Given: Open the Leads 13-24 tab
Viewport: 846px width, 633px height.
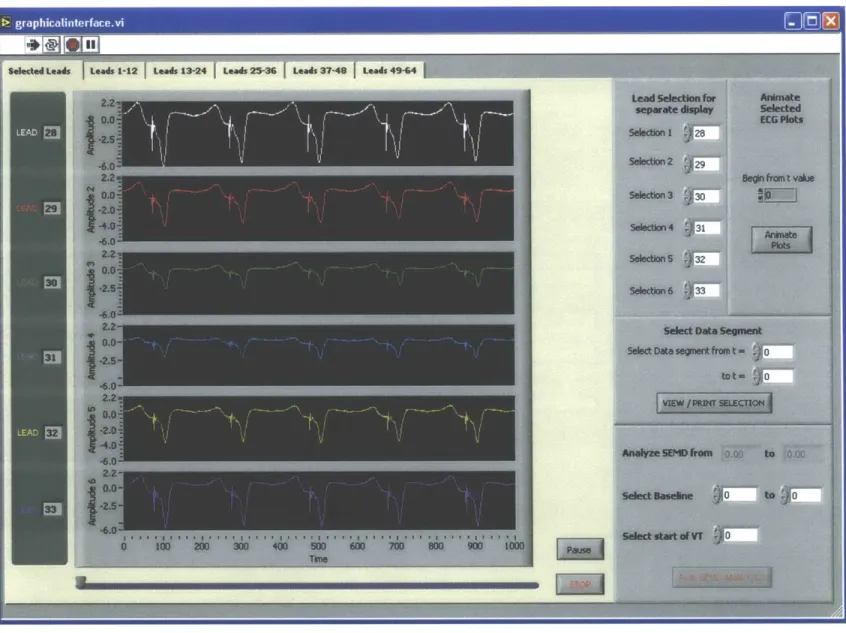Looking at the screenshot, I should [x=180, y=71].
